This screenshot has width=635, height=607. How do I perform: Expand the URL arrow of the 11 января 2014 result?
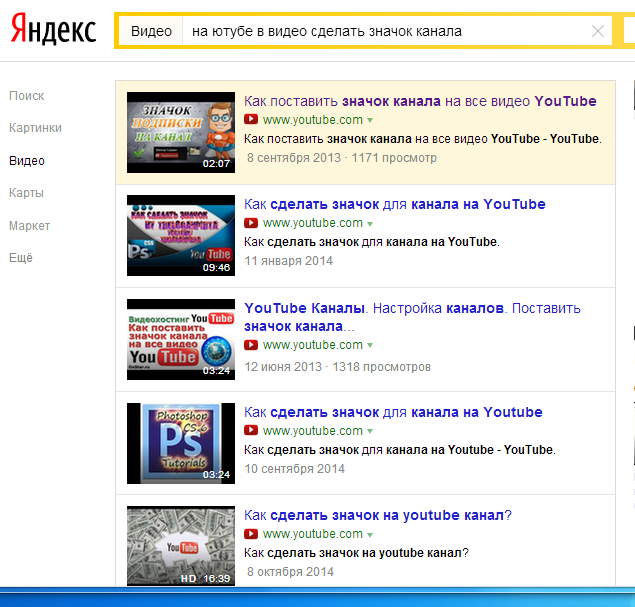click(370, 224)
